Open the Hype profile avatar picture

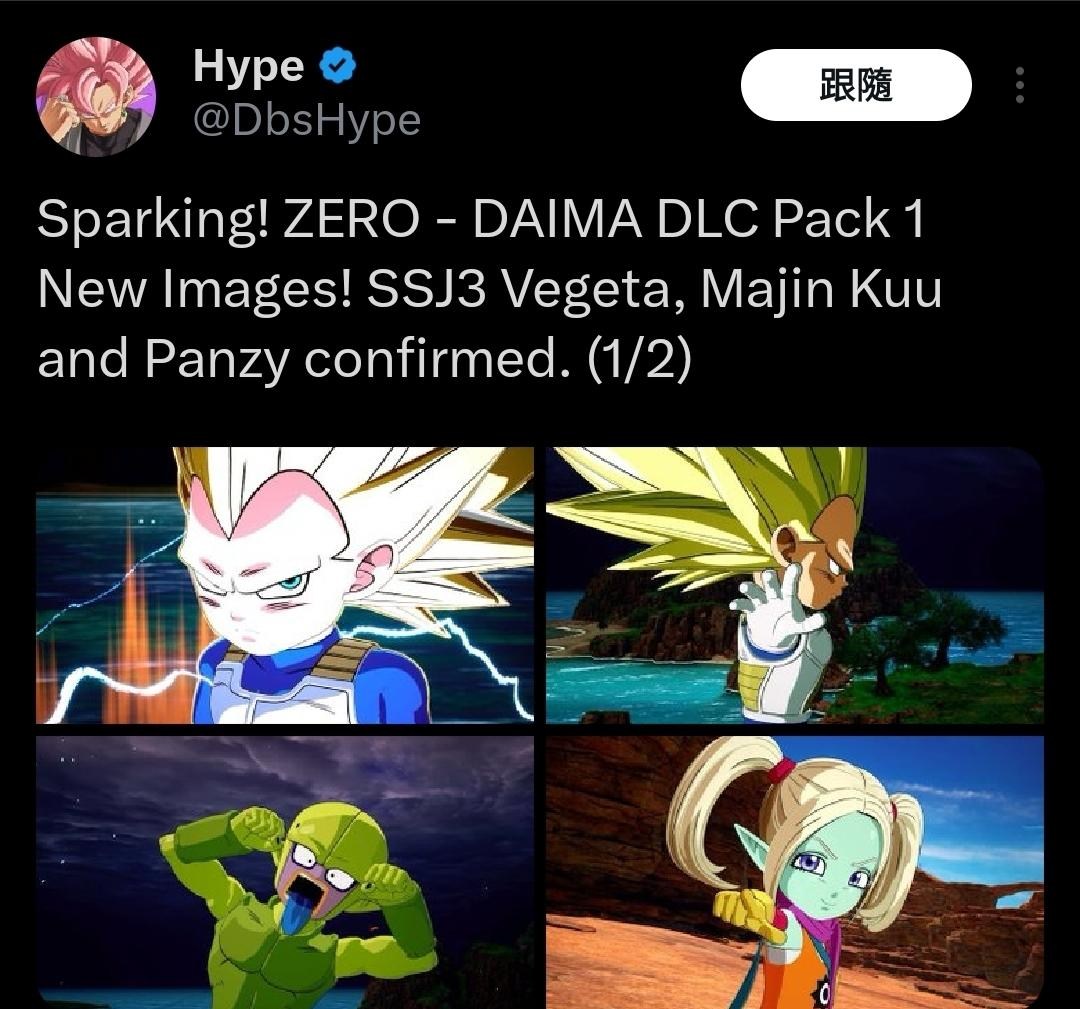[96, 96]
